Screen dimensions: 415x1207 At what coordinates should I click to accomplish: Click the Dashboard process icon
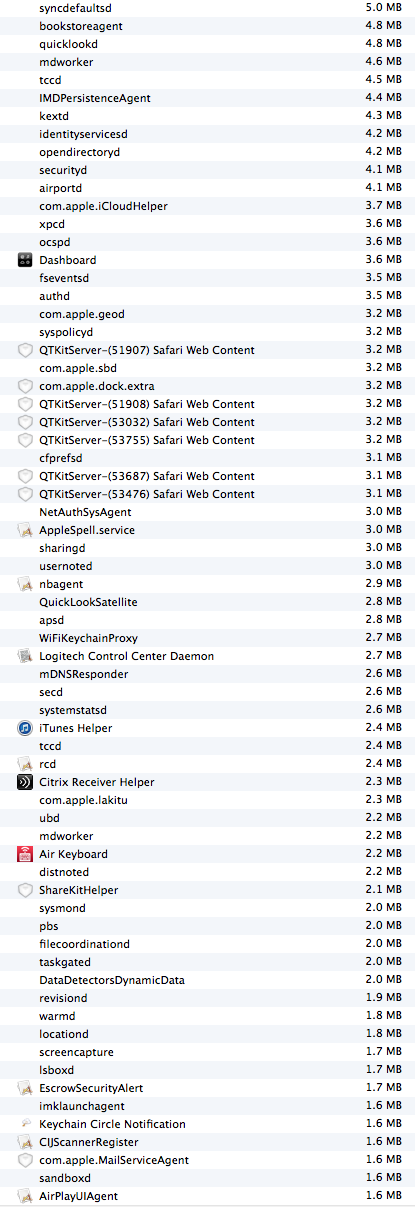[x=26, y=260]
